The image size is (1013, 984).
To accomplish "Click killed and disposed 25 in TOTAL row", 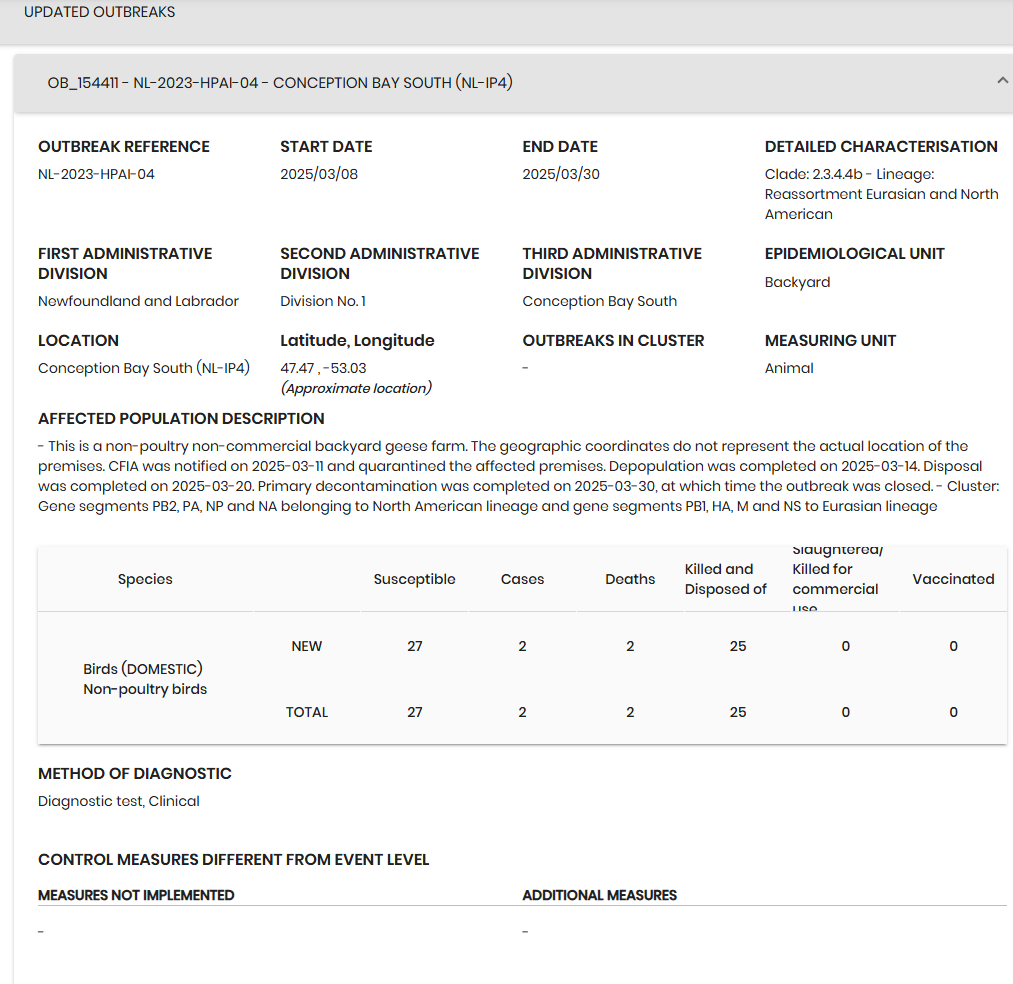I will (738, 712).
